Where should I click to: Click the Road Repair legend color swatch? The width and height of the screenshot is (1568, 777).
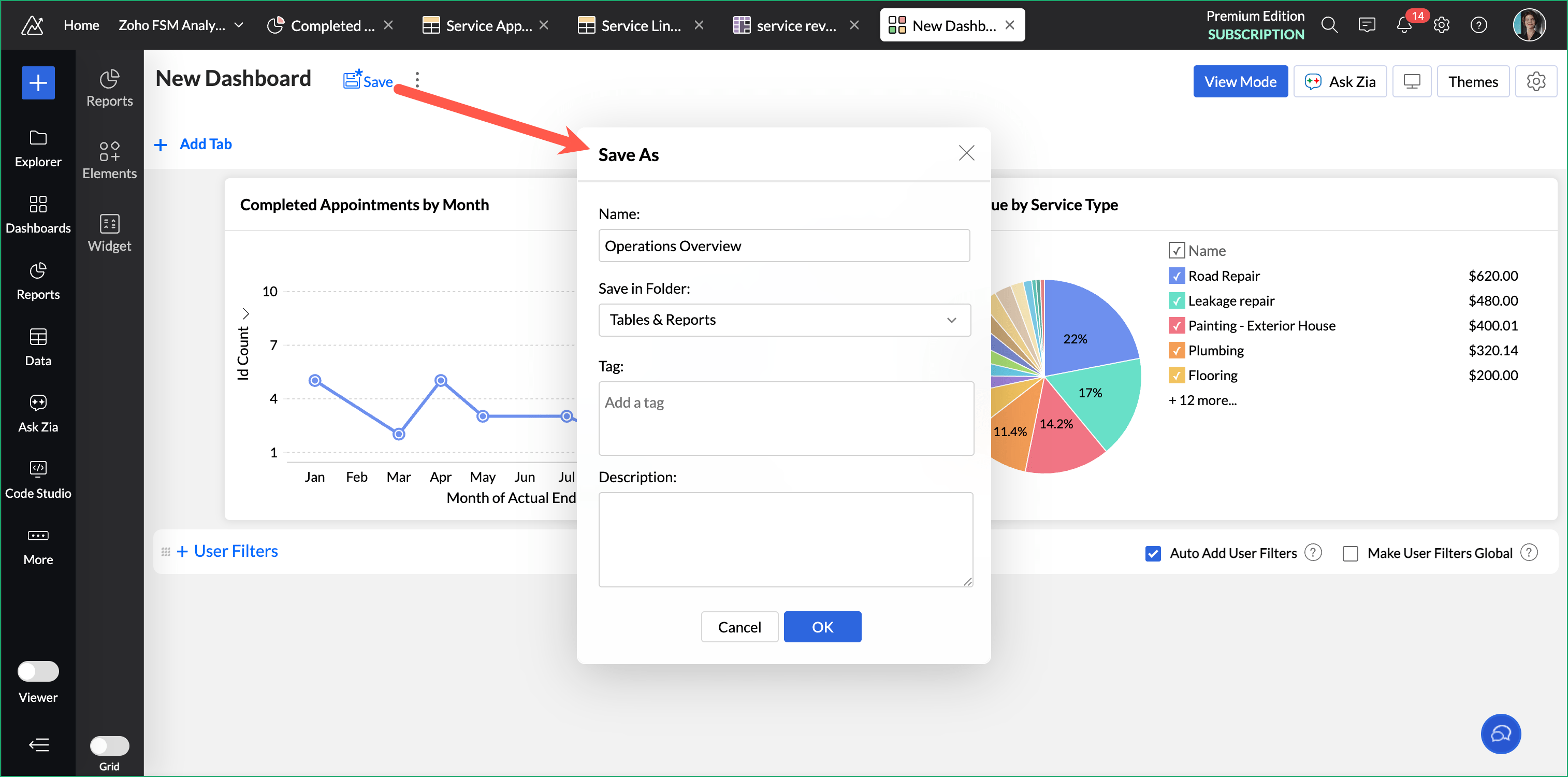pyautogui.click(x=1176, y=276)
